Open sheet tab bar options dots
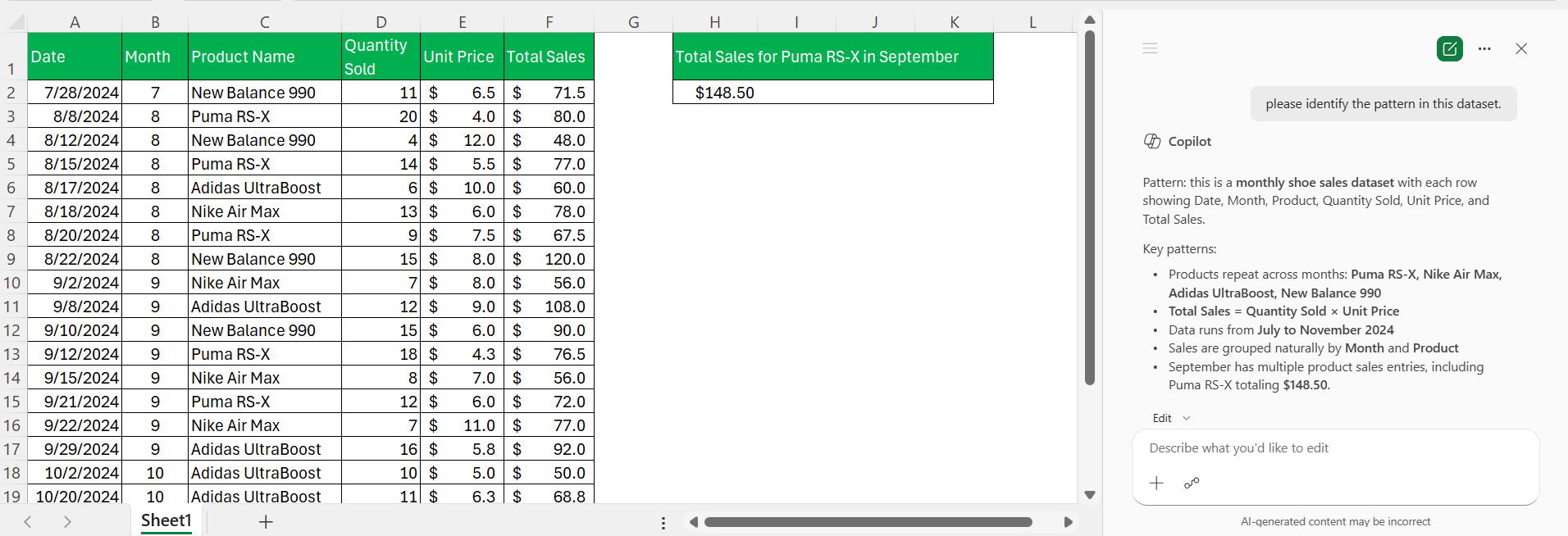The width and height of the screenshot is (1568, 536). (x=663, y=522)
